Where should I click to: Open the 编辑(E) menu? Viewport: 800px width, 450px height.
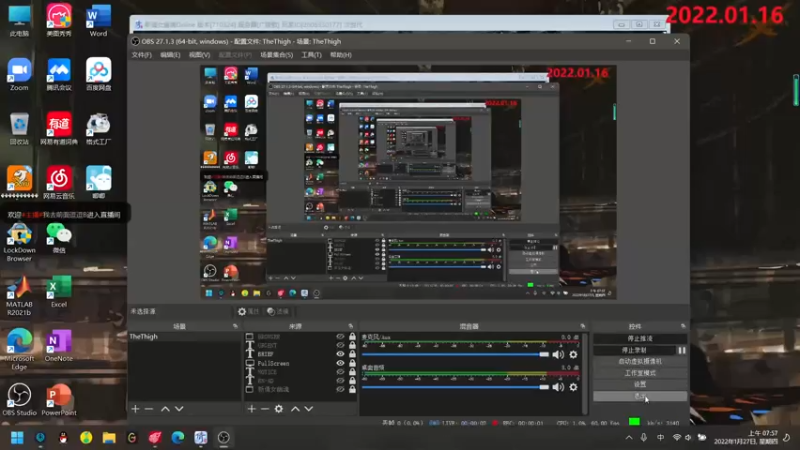tap(170, 55)
